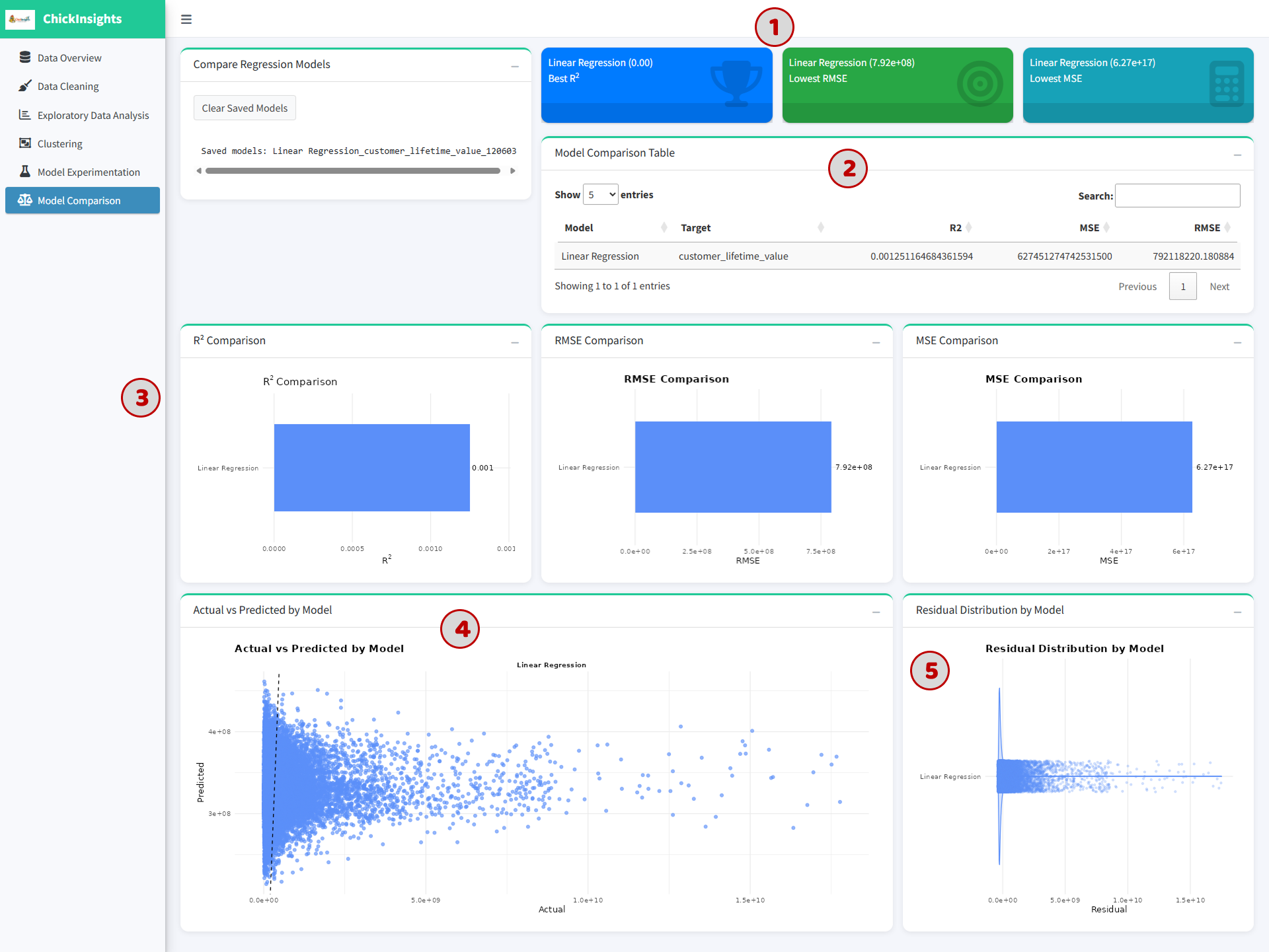
Task: Select the Clustering sidebar icon
Action: tap(25, 143)
